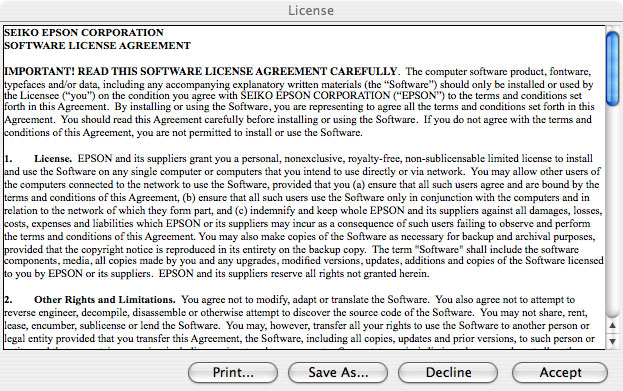Click the heading SEIKO EPSON CORPORATION
The height and width of the screenshot is (391, 623).
coord(84,33)
